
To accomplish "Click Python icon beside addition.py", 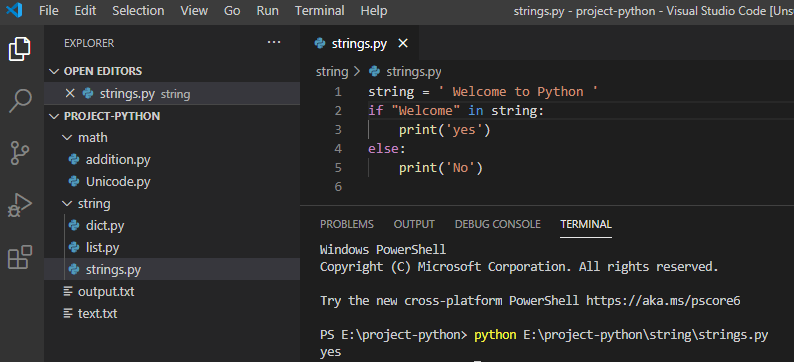I will (74, 159).
